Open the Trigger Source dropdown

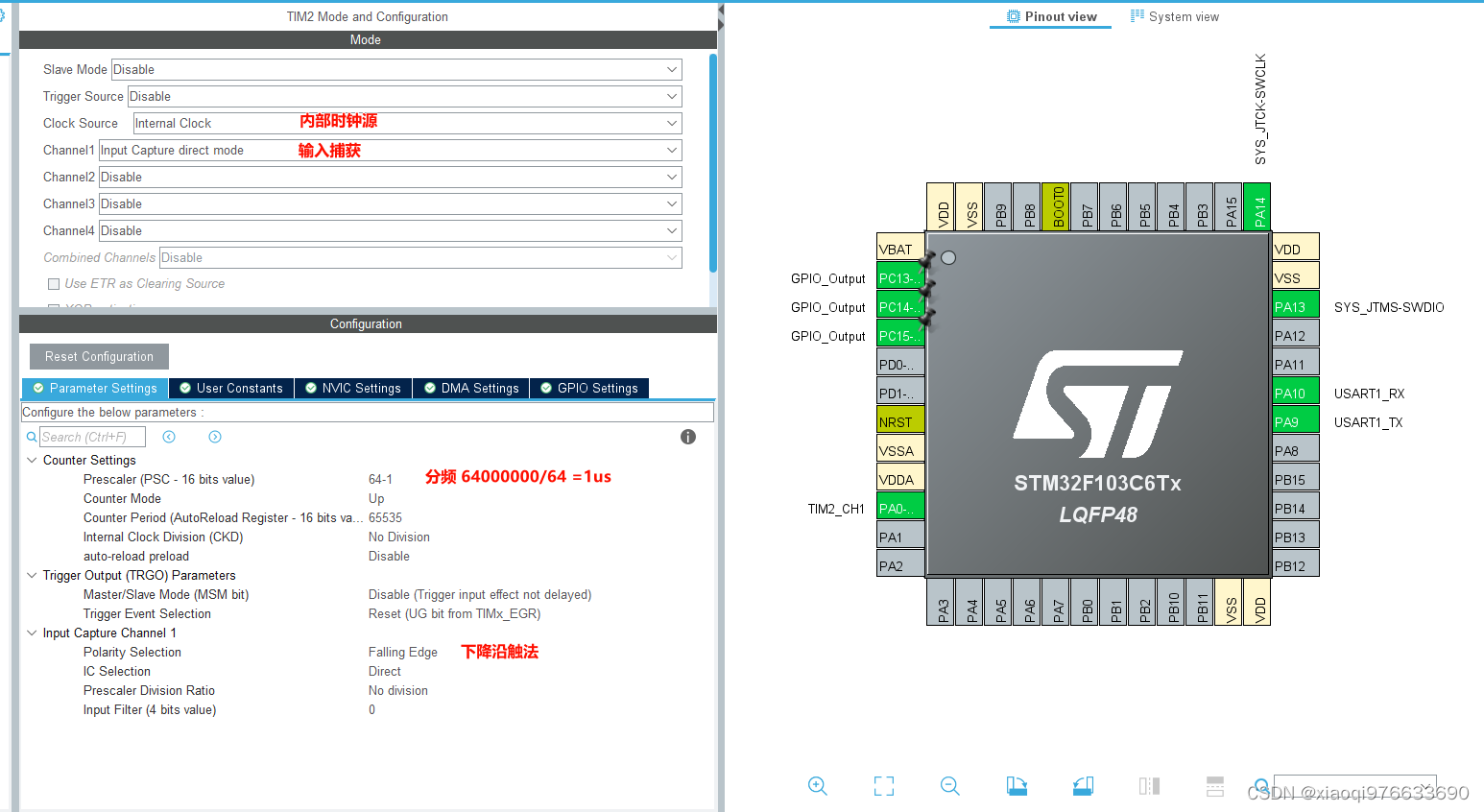(x=405, y=96)
